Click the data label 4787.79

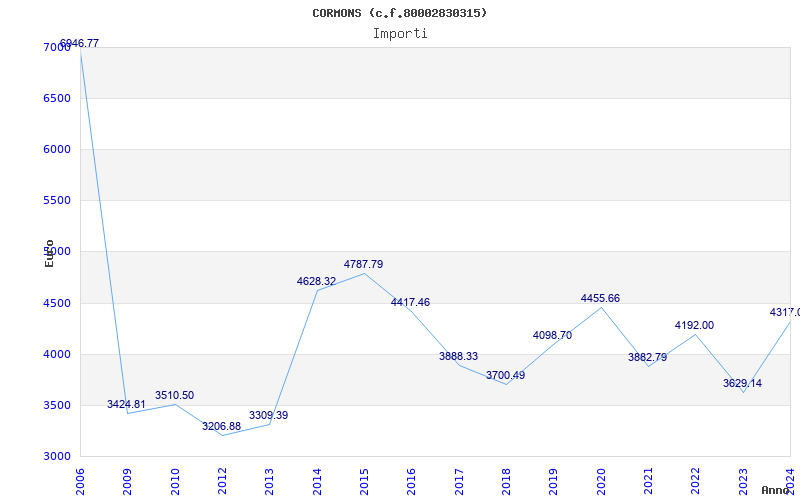(363, 264)
